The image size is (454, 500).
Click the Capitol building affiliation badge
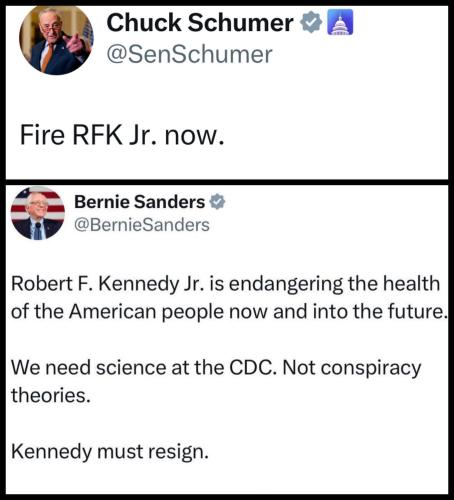[340, 22]
